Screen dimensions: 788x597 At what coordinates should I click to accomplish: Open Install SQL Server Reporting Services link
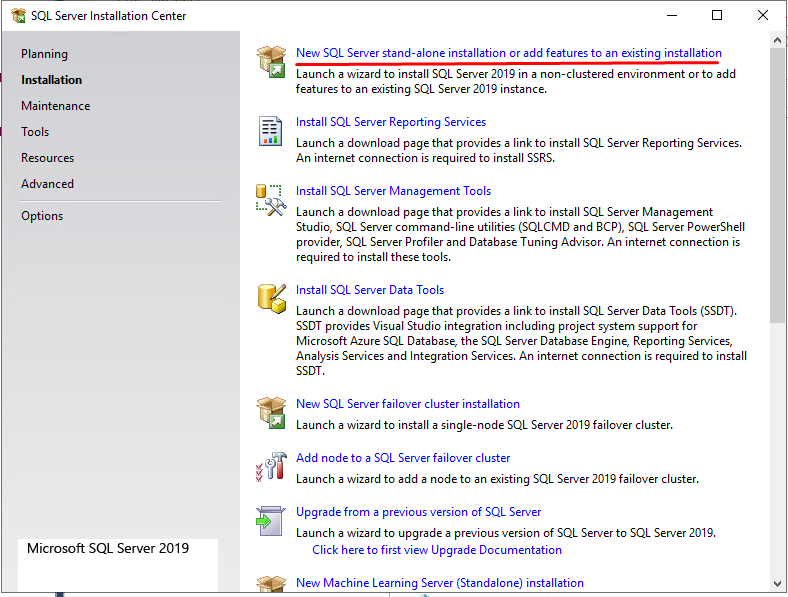(390, 122)
